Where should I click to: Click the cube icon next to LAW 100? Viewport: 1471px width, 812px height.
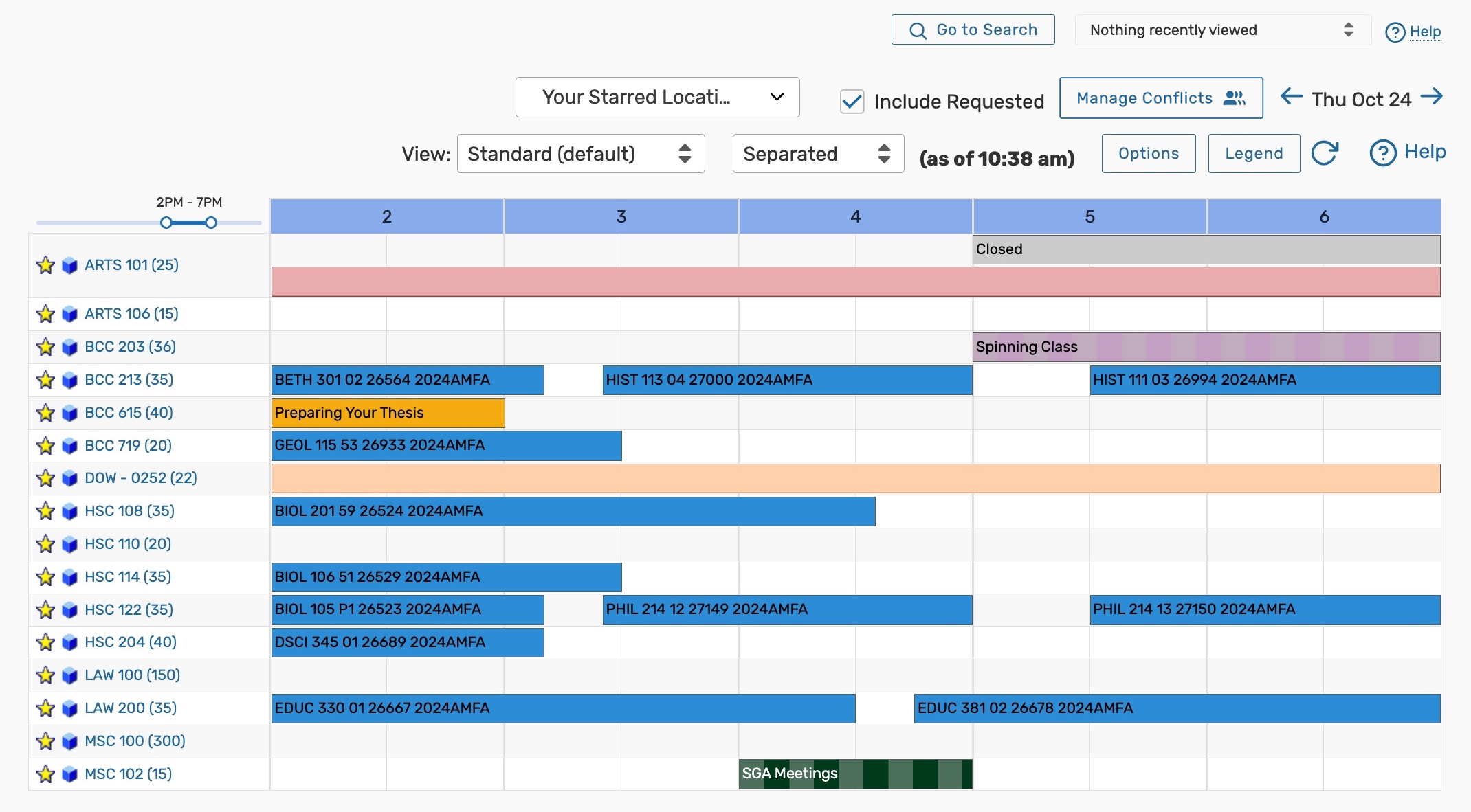click(69, 675)
